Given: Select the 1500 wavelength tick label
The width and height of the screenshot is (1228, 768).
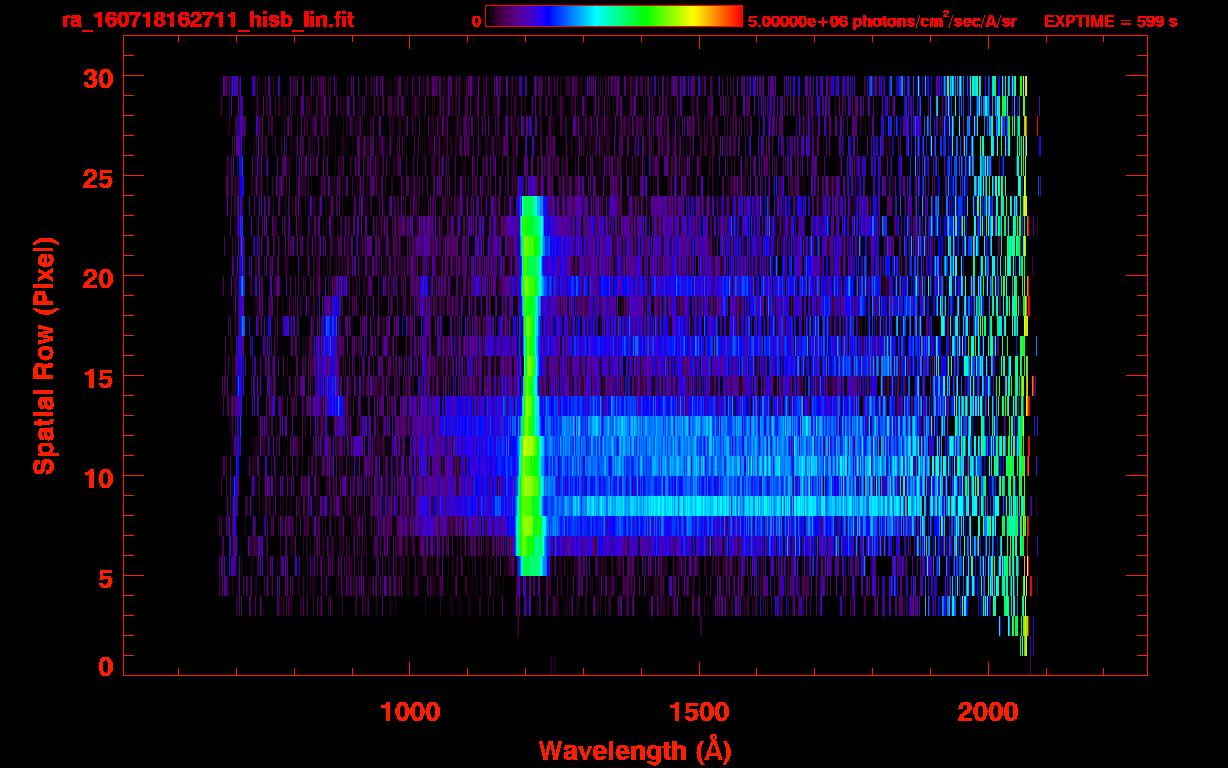Looking at the screenshot, I should [699, 712].
